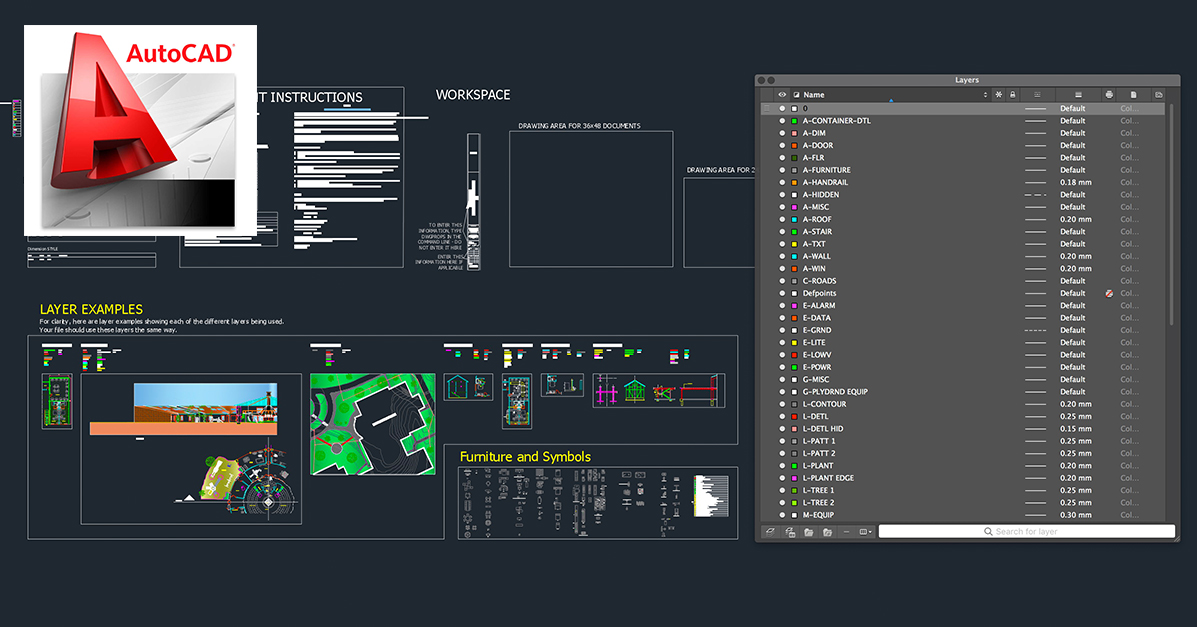Click the delete layer minus icon
Screen dimensions: 1197x627
click(846, 532)
